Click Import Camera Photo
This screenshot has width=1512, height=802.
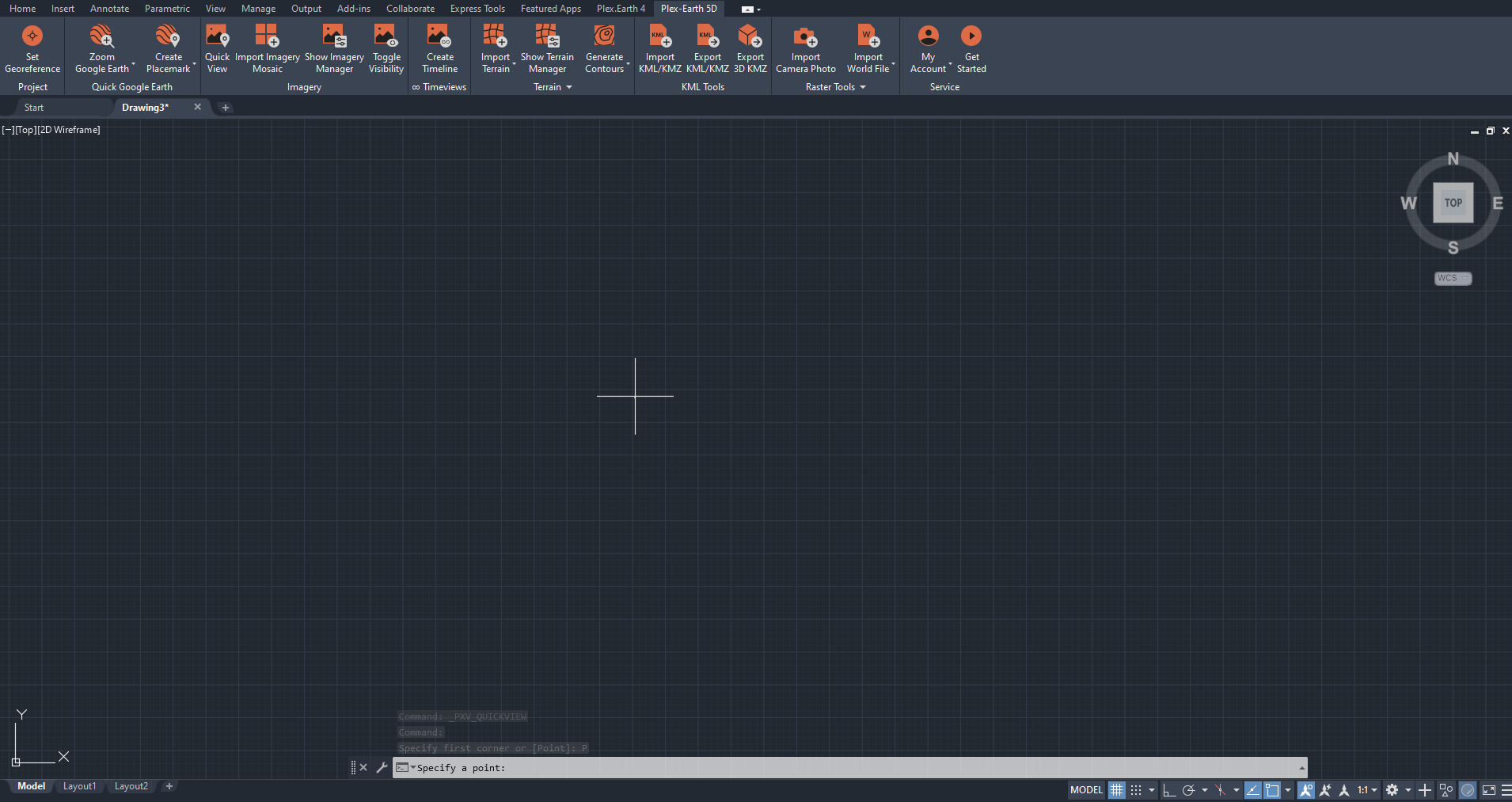pos(806,49)
